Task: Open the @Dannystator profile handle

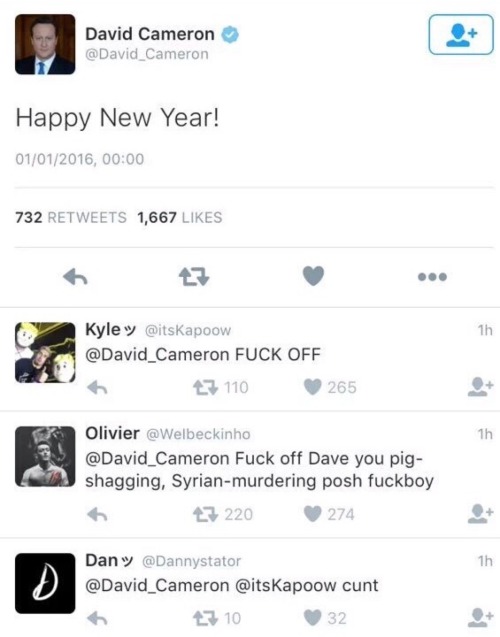Action: (191, 561)
